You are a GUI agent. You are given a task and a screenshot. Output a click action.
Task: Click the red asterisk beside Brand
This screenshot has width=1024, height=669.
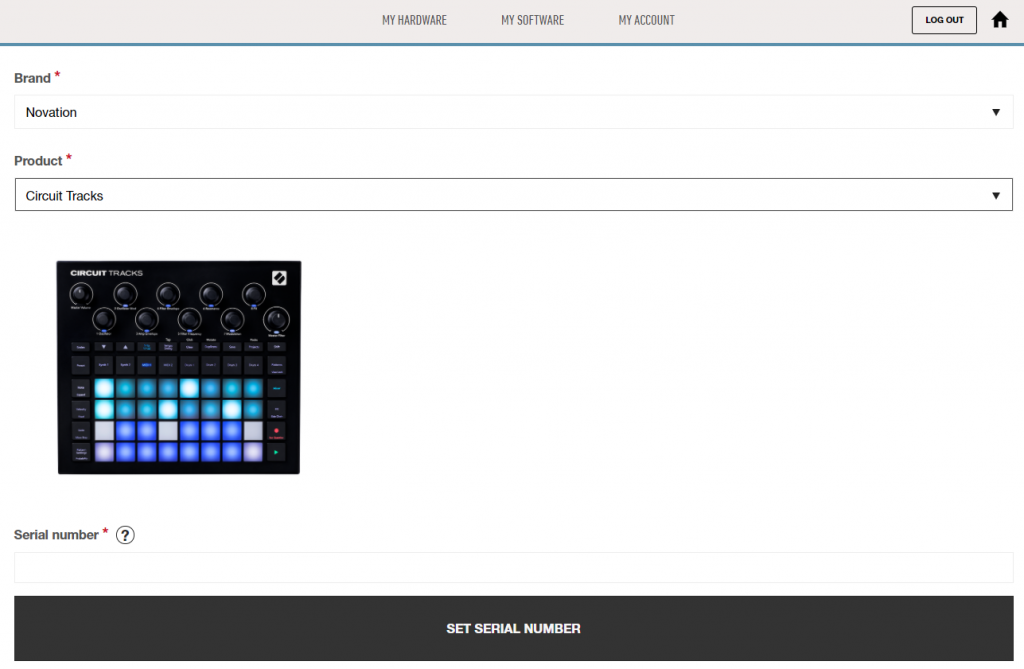57,74
